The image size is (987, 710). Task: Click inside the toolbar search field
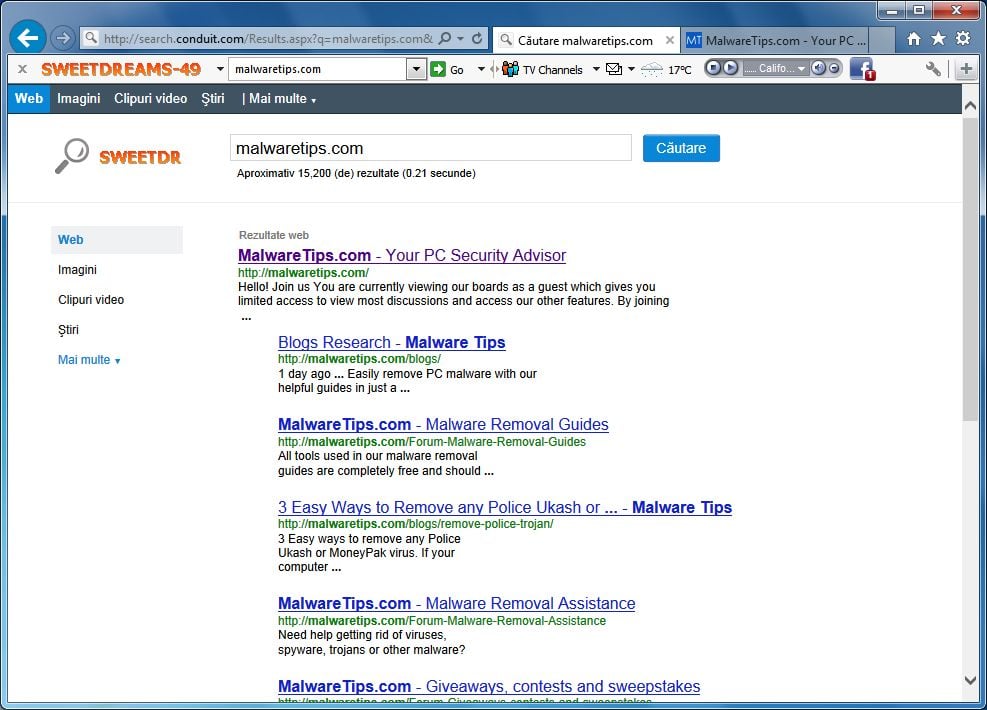click(317, 69)
